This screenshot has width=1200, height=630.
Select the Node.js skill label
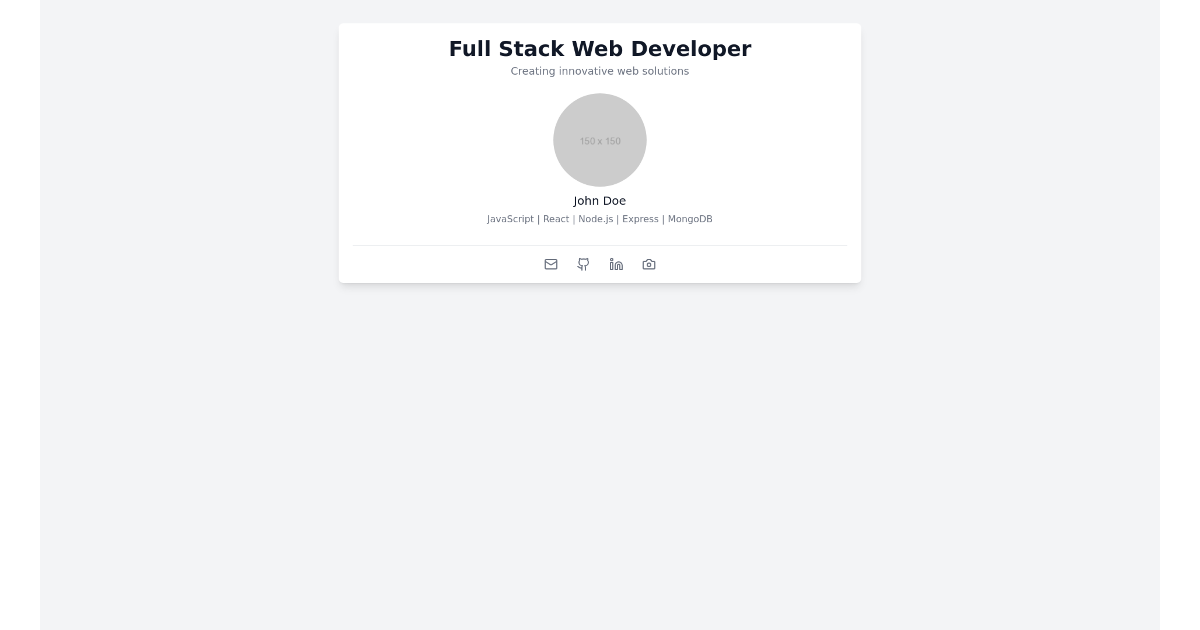[596, 219]
